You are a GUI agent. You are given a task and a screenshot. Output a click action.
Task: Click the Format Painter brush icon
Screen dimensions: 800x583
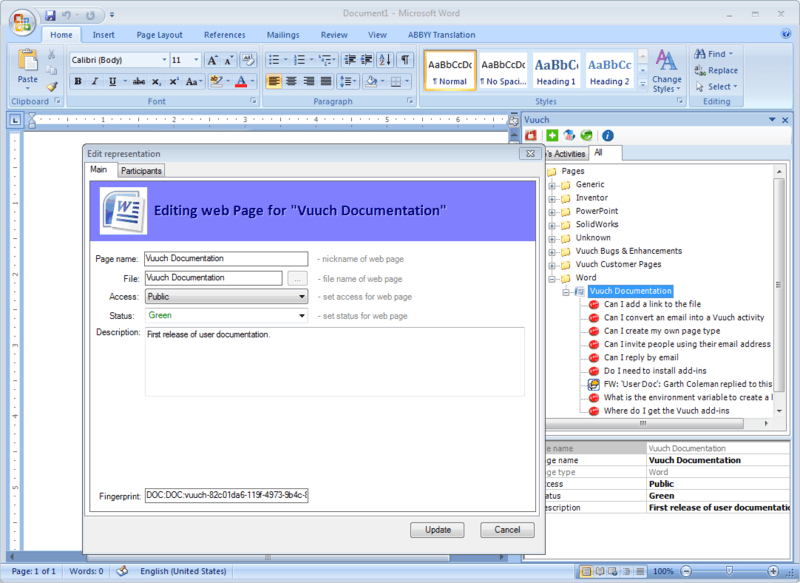(52, 87)
